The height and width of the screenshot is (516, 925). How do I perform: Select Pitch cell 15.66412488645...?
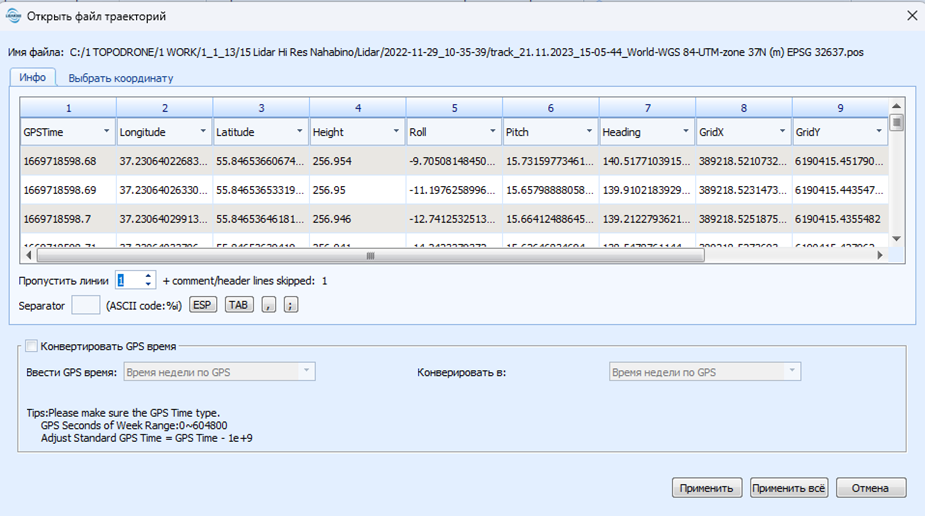[550, 219]
